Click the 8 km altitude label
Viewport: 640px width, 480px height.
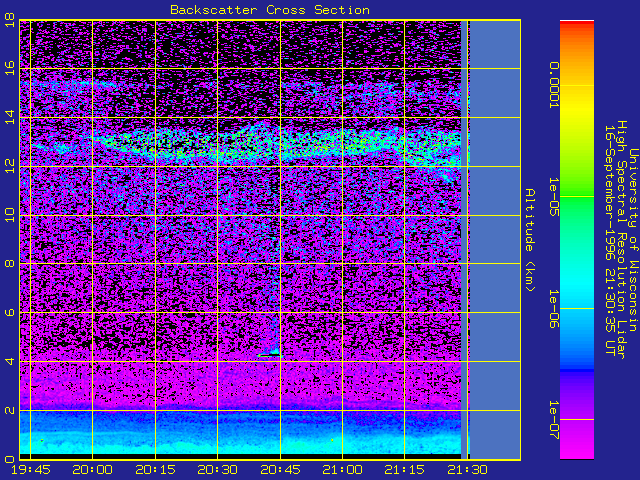click(10, 263)
